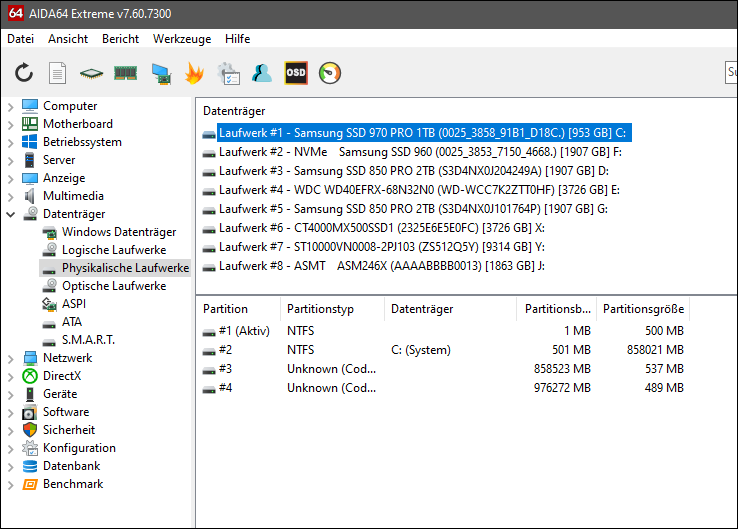Select Logische Laufwerke in the tree

coord(114,250)
